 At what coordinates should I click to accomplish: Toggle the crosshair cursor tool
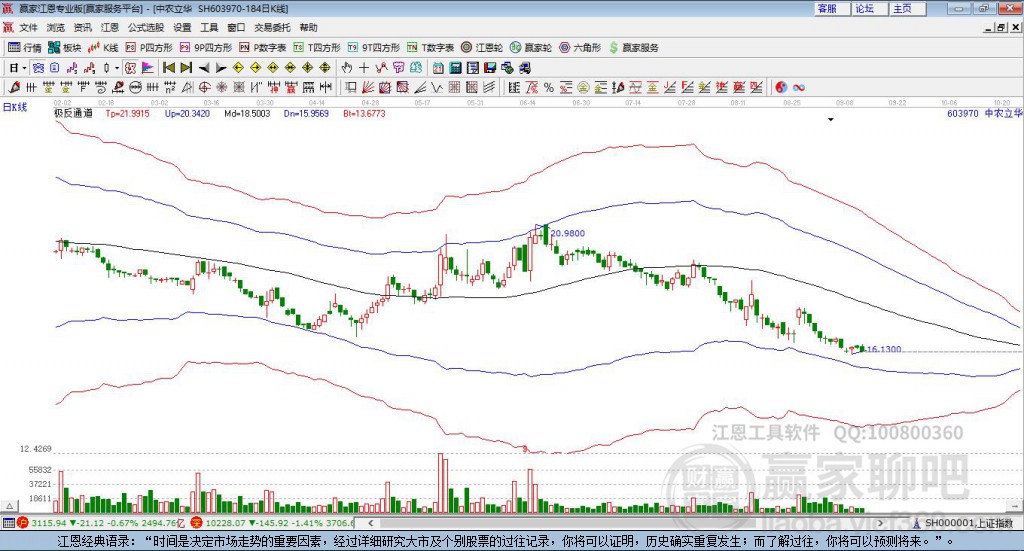point(364,67)
